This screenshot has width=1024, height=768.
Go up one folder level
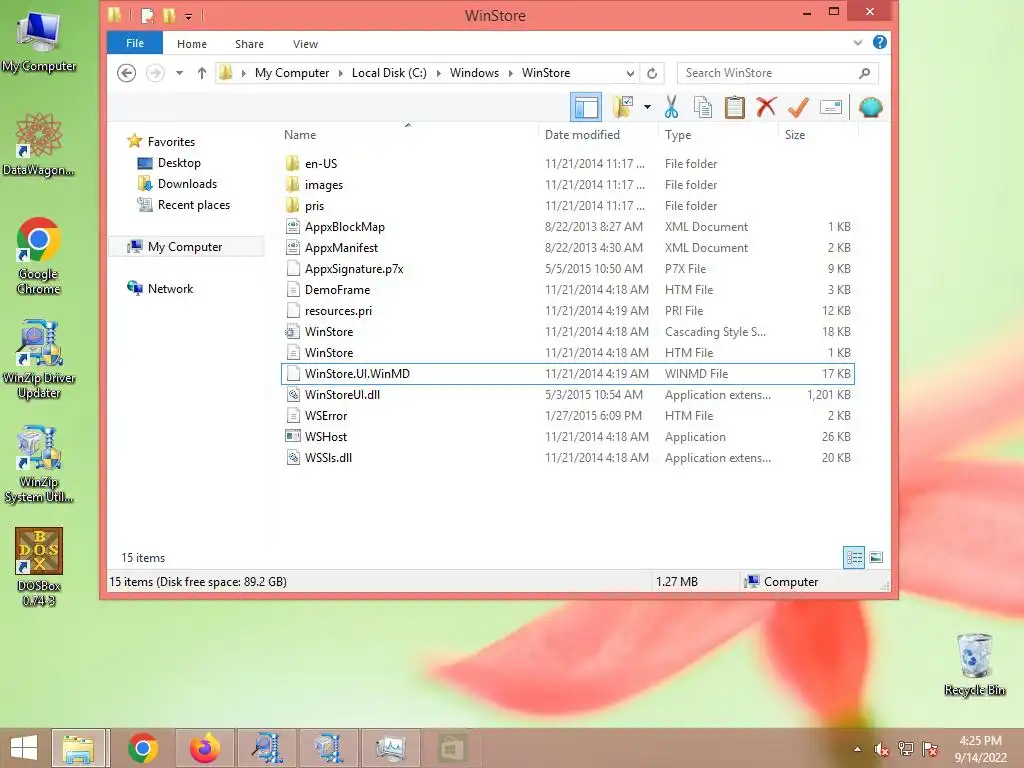[202, 73]
